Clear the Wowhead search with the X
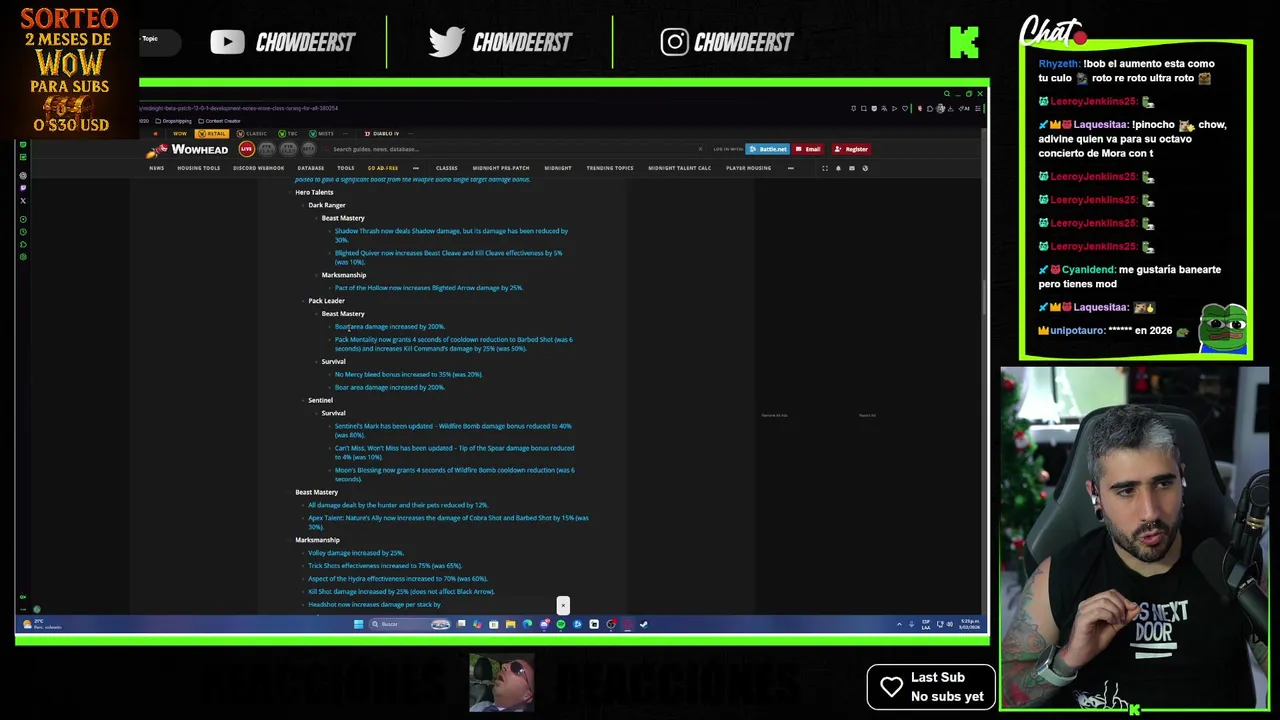1280x720 pixels. click(x=700, y=149)
